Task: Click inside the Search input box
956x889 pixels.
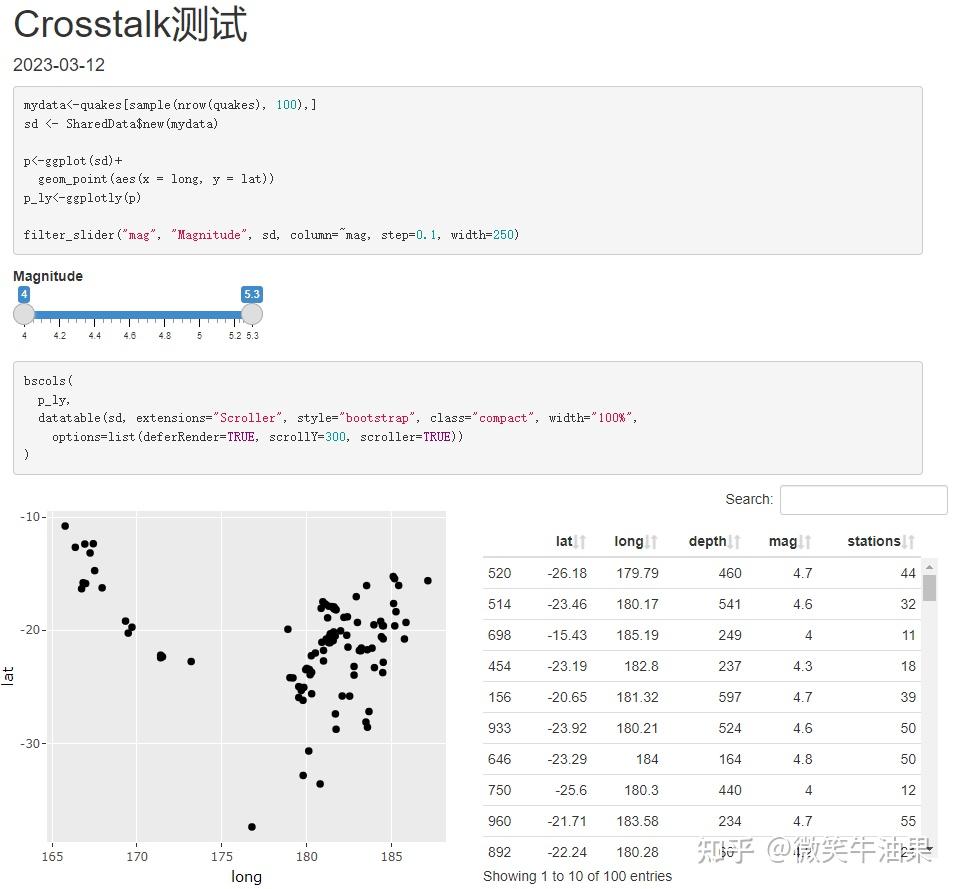Action: [862, 499]
